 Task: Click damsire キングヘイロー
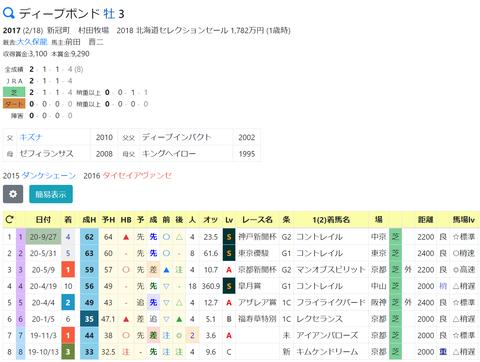169,154
